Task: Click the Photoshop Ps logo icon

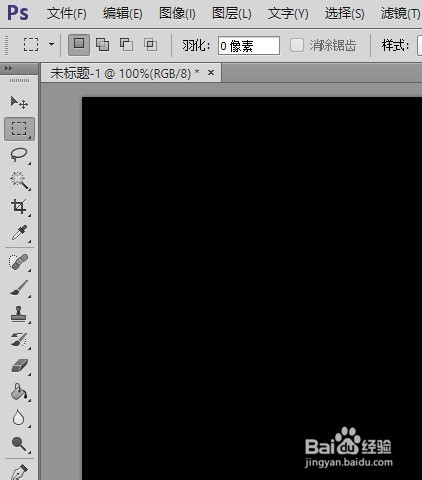Action: click(x=18, y=13)
